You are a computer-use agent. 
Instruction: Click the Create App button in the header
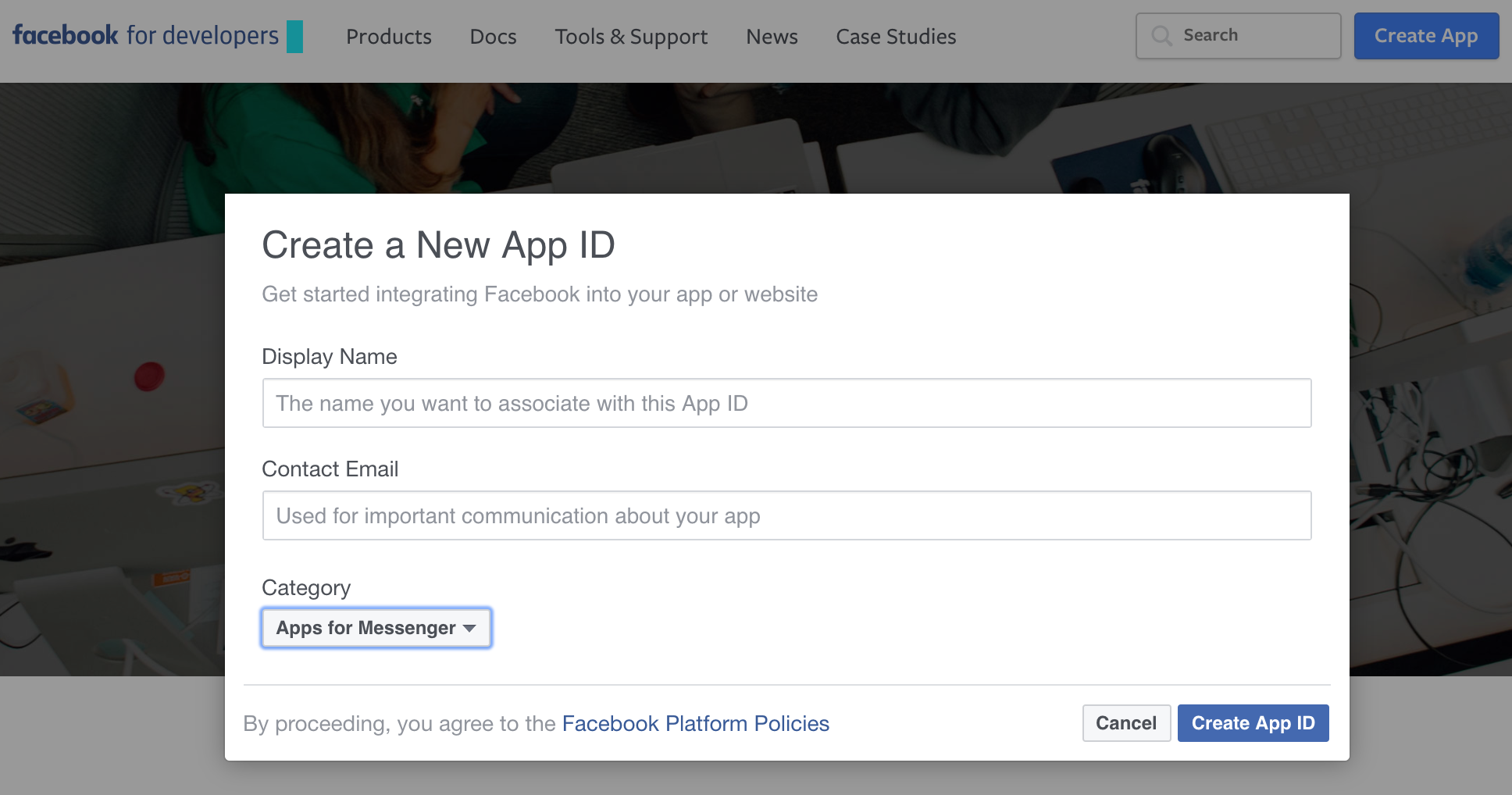(x=1426, y=36)
